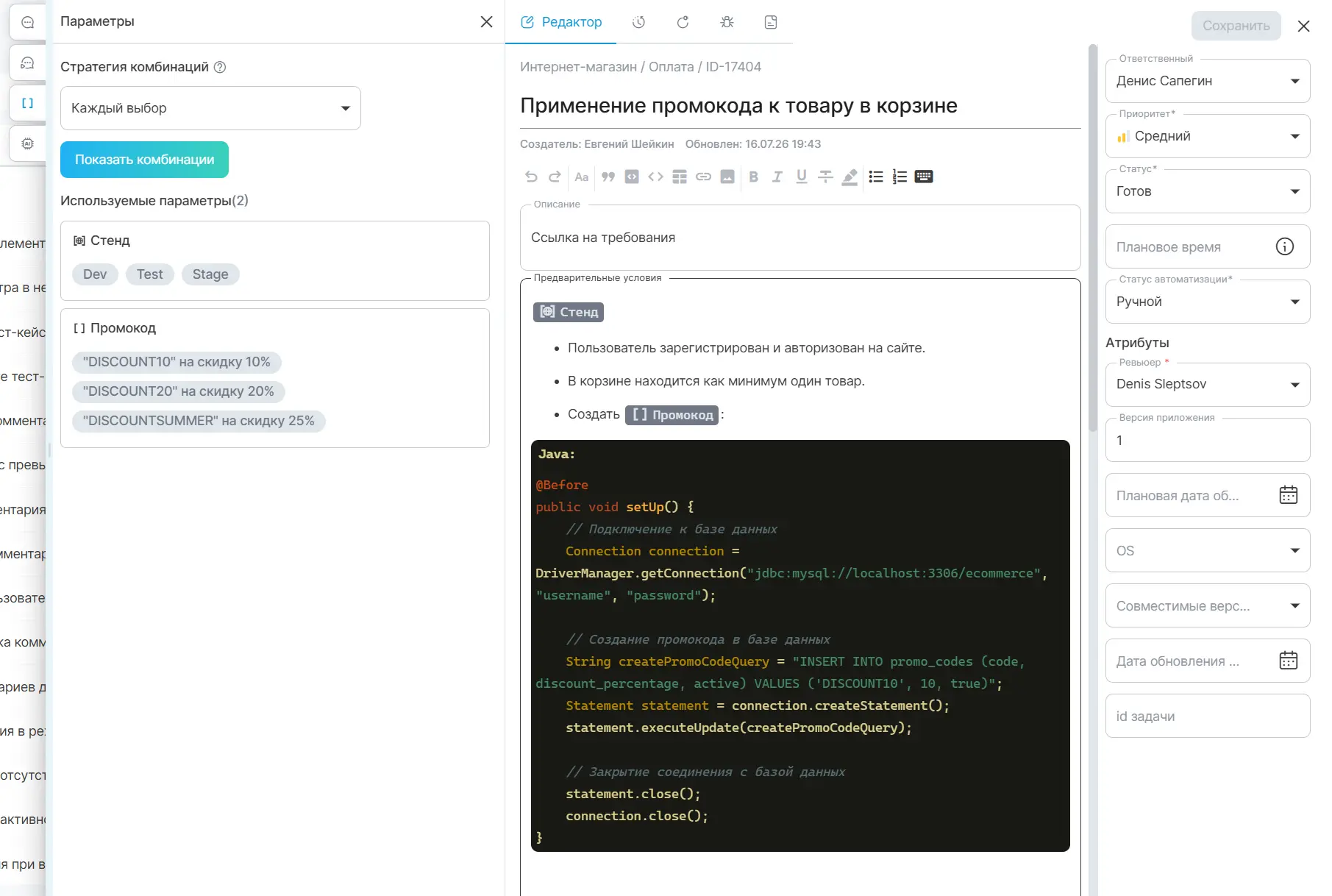Image resolution: width=1332 pixels, height=896 pixels.
Task: Click the Описание text field
Action: pyautogui.click(x=800, y=238)
